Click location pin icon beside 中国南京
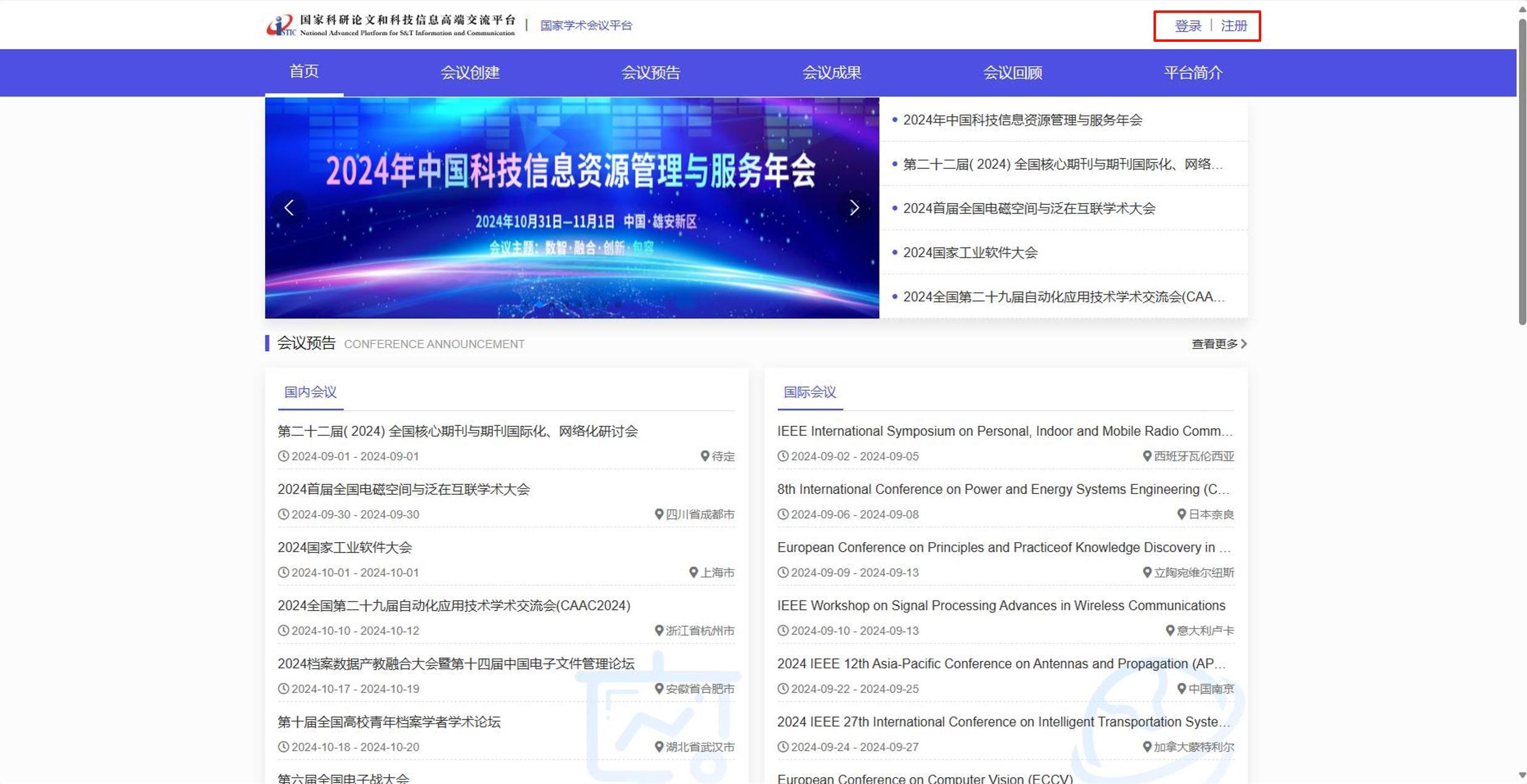Image resolution: width=1527 pixels, height=784 pixels. click(x=1181, y=689)
